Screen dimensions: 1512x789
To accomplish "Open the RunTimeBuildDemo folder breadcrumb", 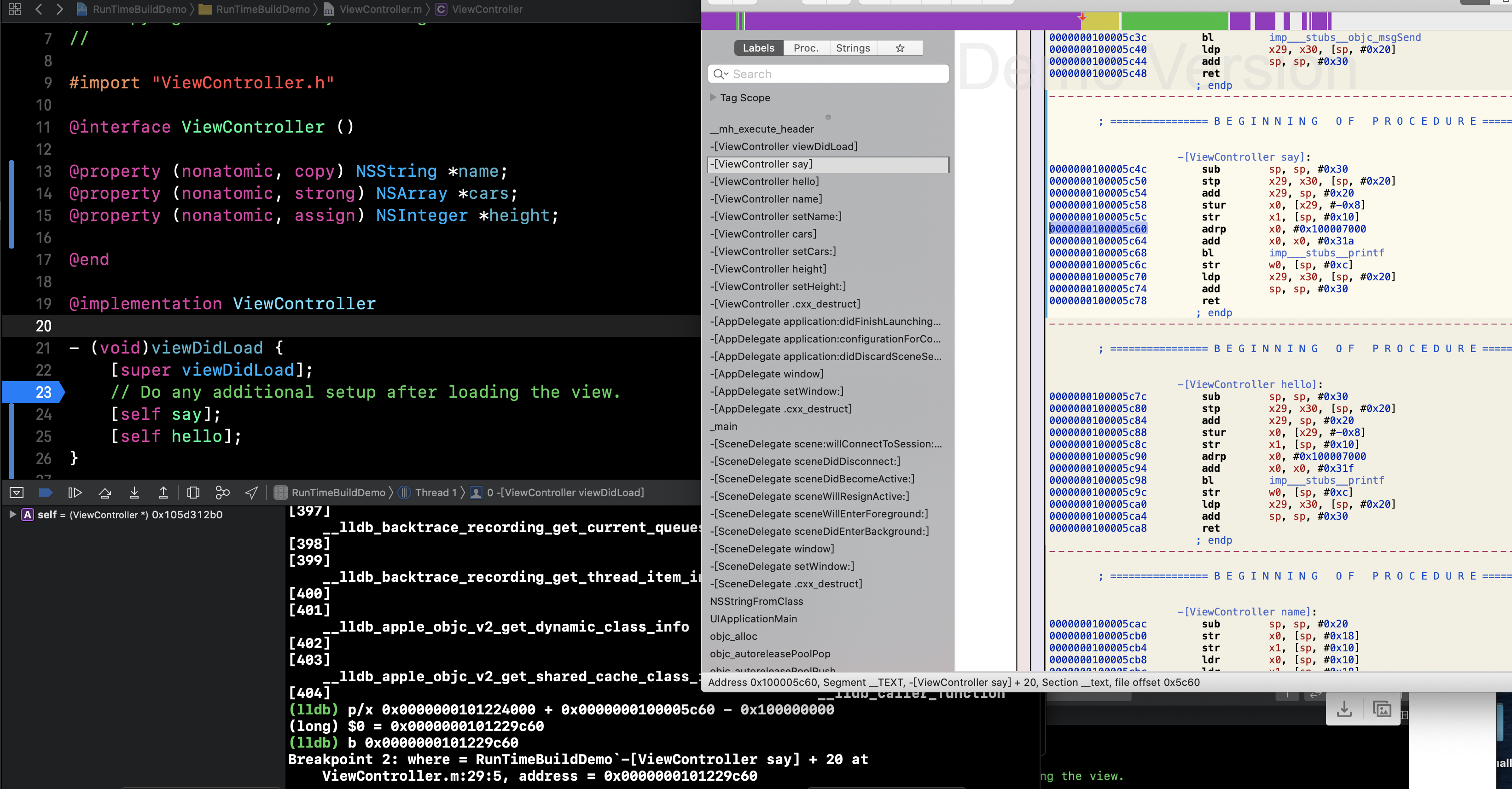I will 254,9.
